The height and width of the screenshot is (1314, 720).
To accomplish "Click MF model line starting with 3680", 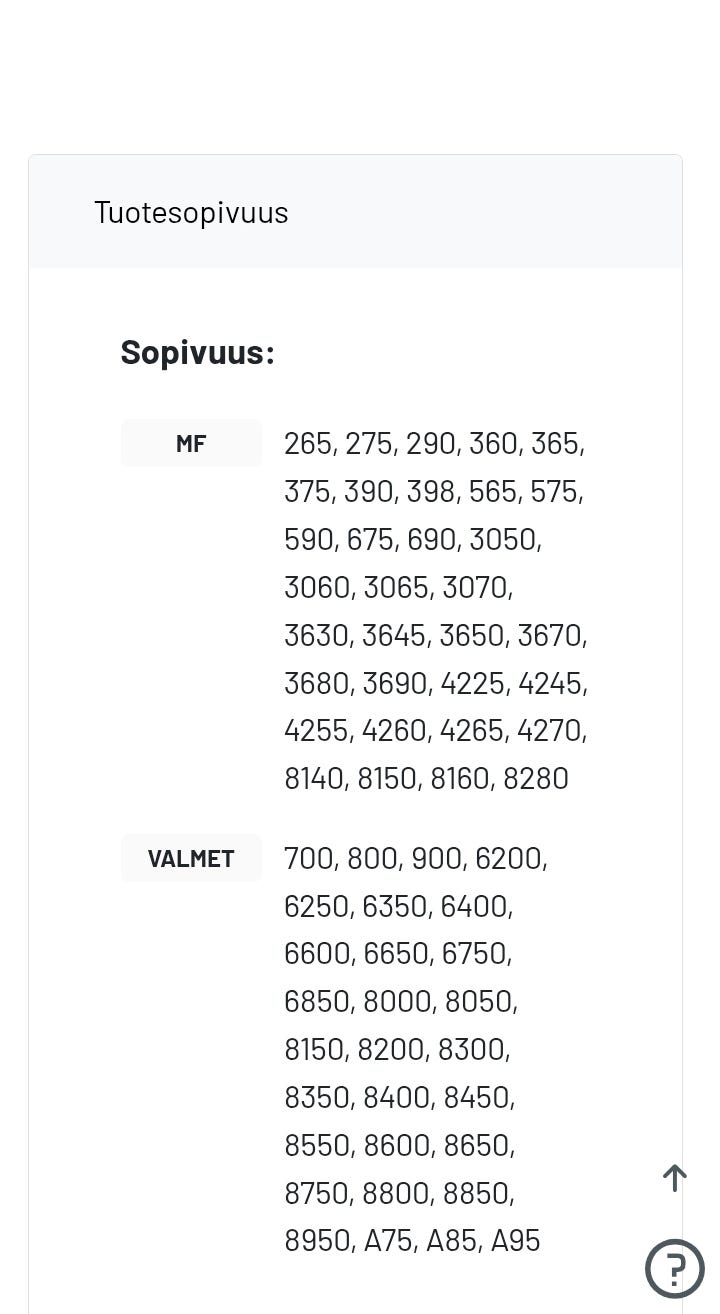I will (x=435, y=683).
